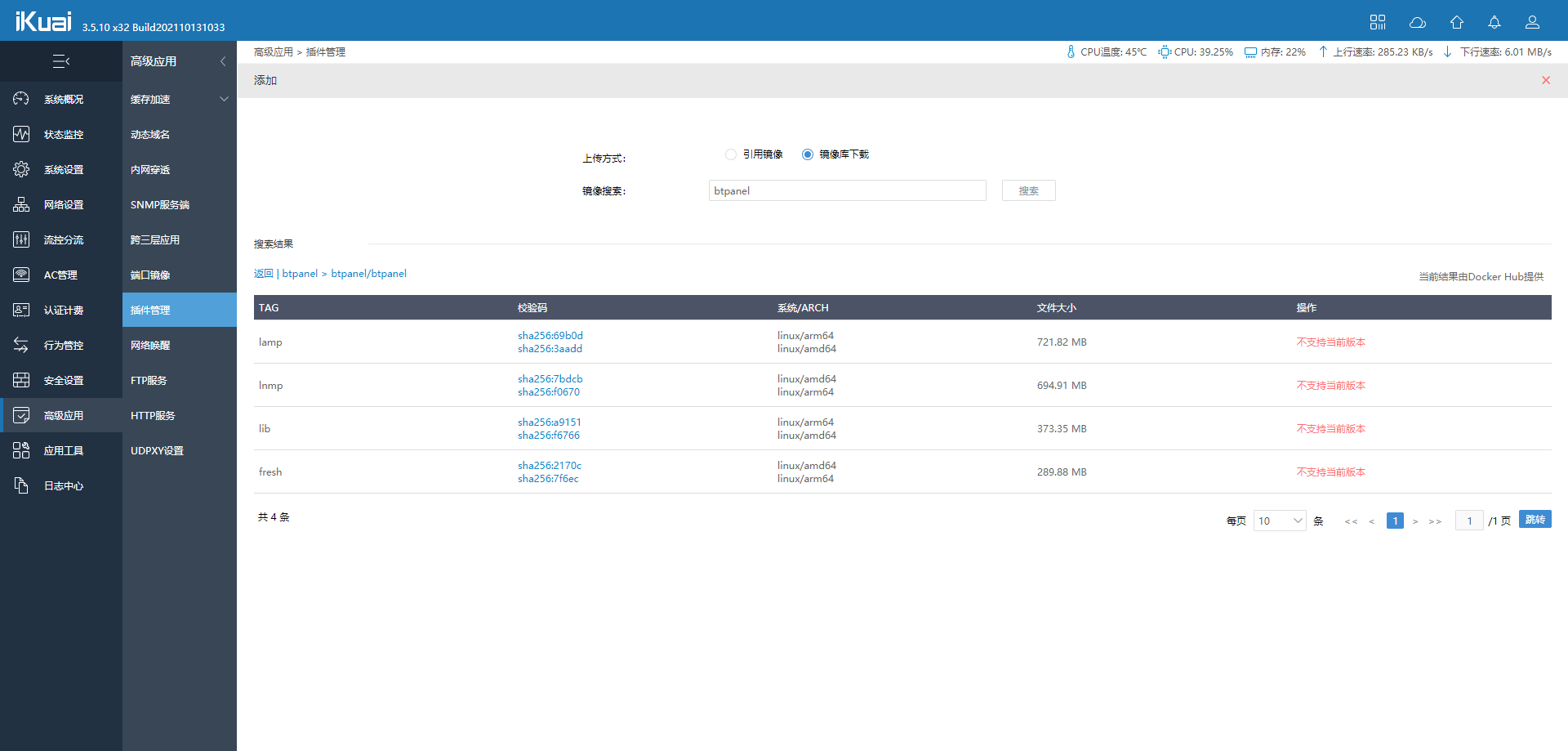Click the 行为管控 arrows icon
Viewport: 1568px width, 751px height.
[21, 345]
